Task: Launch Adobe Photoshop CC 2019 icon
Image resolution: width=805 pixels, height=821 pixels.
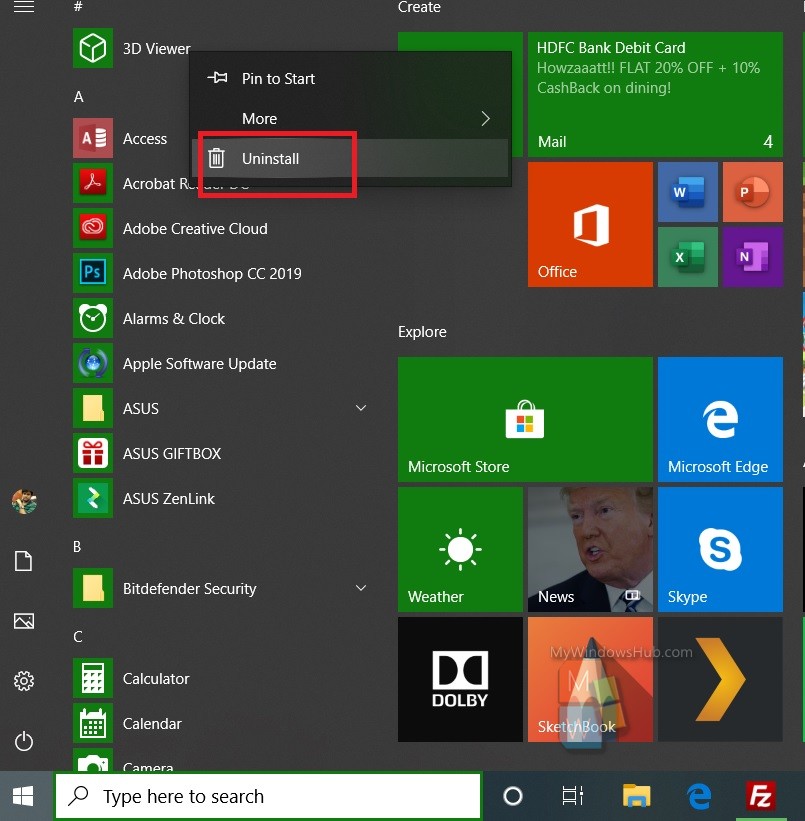Action: 93,273
